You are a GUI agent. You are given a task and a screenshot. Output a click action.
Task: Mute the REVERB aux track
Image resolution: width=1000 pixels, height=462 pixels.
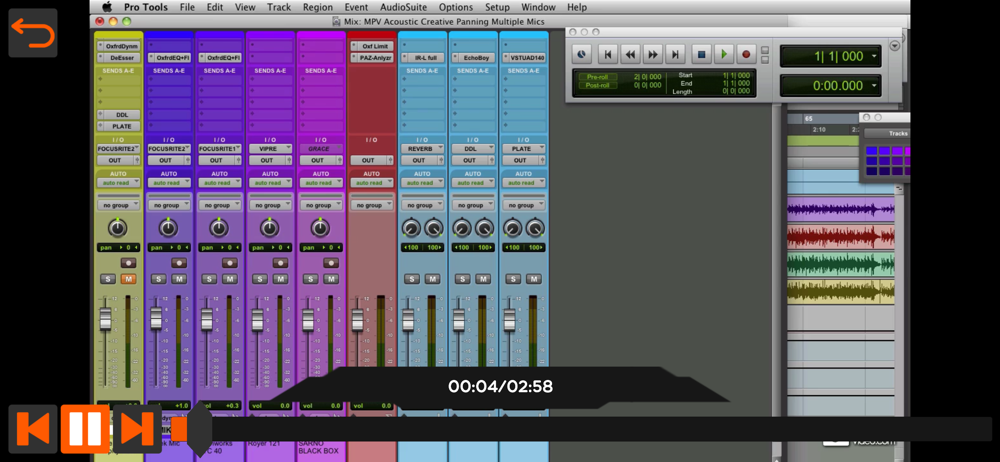(x=432, y=279)
